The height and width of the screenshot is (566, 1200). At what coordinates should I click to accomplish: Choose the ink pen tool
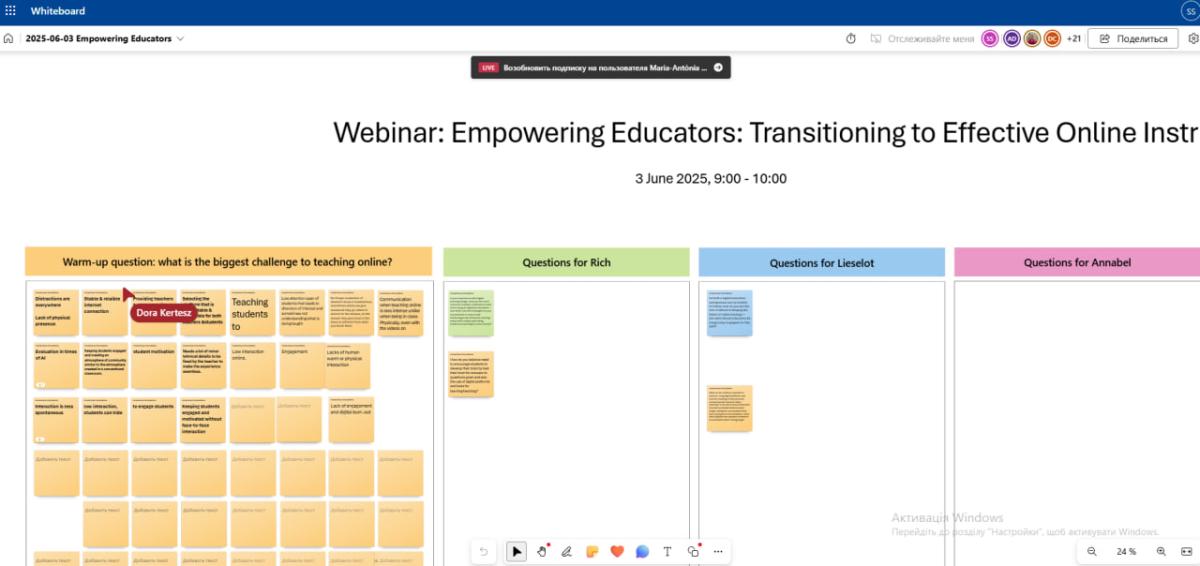pyautogui.click(x=567, y=551)
